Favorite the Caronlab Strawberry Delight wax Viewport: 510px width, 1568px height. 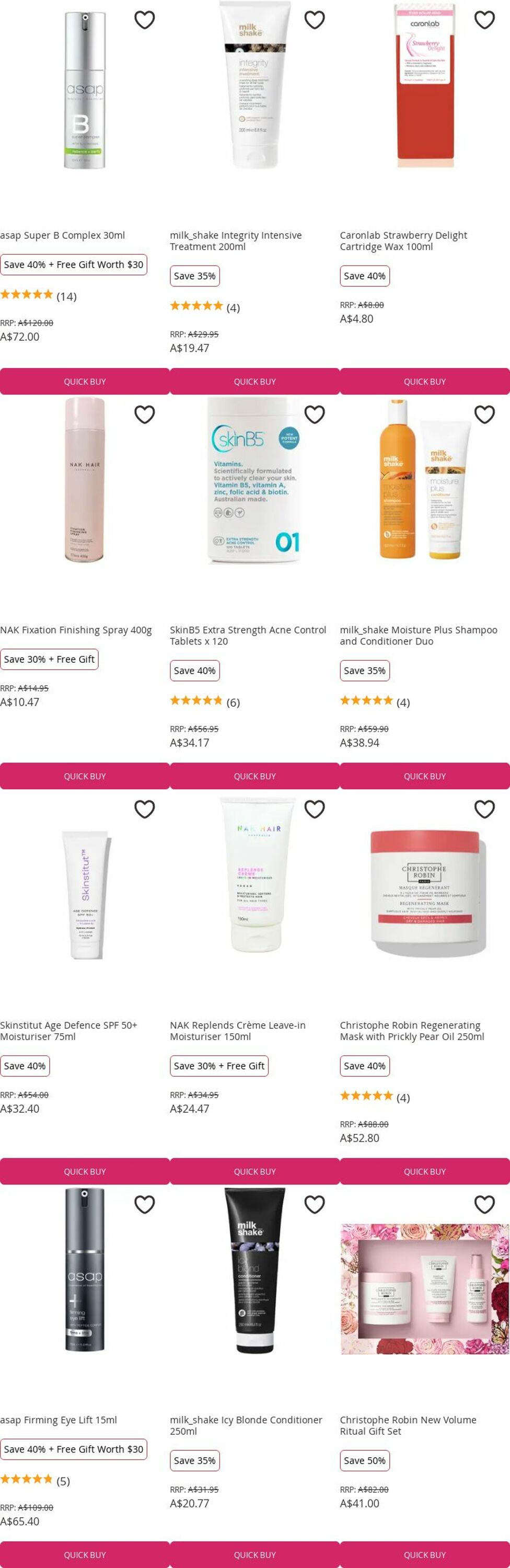click(484, 20)
